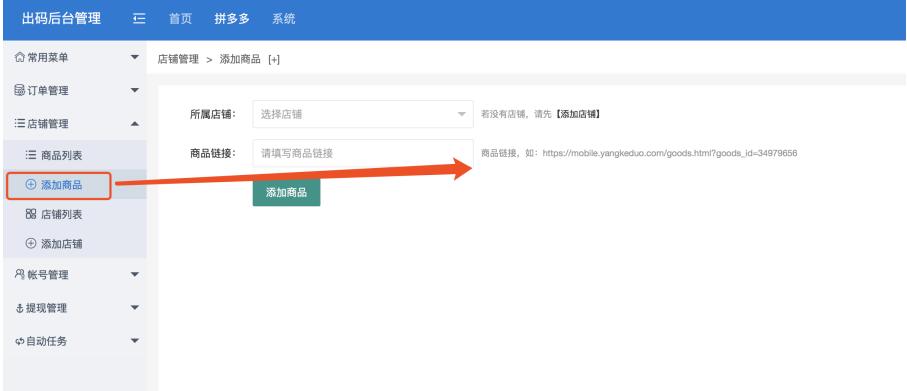This screenshot has width=907, height=391.
Task: Click the grid icon beside 店铺列表
Action: 31,214
